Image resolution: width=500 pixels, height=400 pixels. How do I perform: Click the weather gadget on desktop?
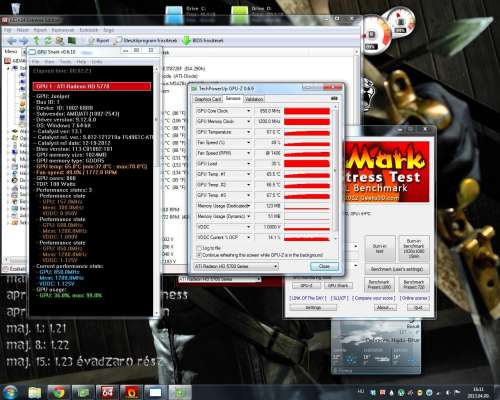pyautogui.click(x=376, y=347)
